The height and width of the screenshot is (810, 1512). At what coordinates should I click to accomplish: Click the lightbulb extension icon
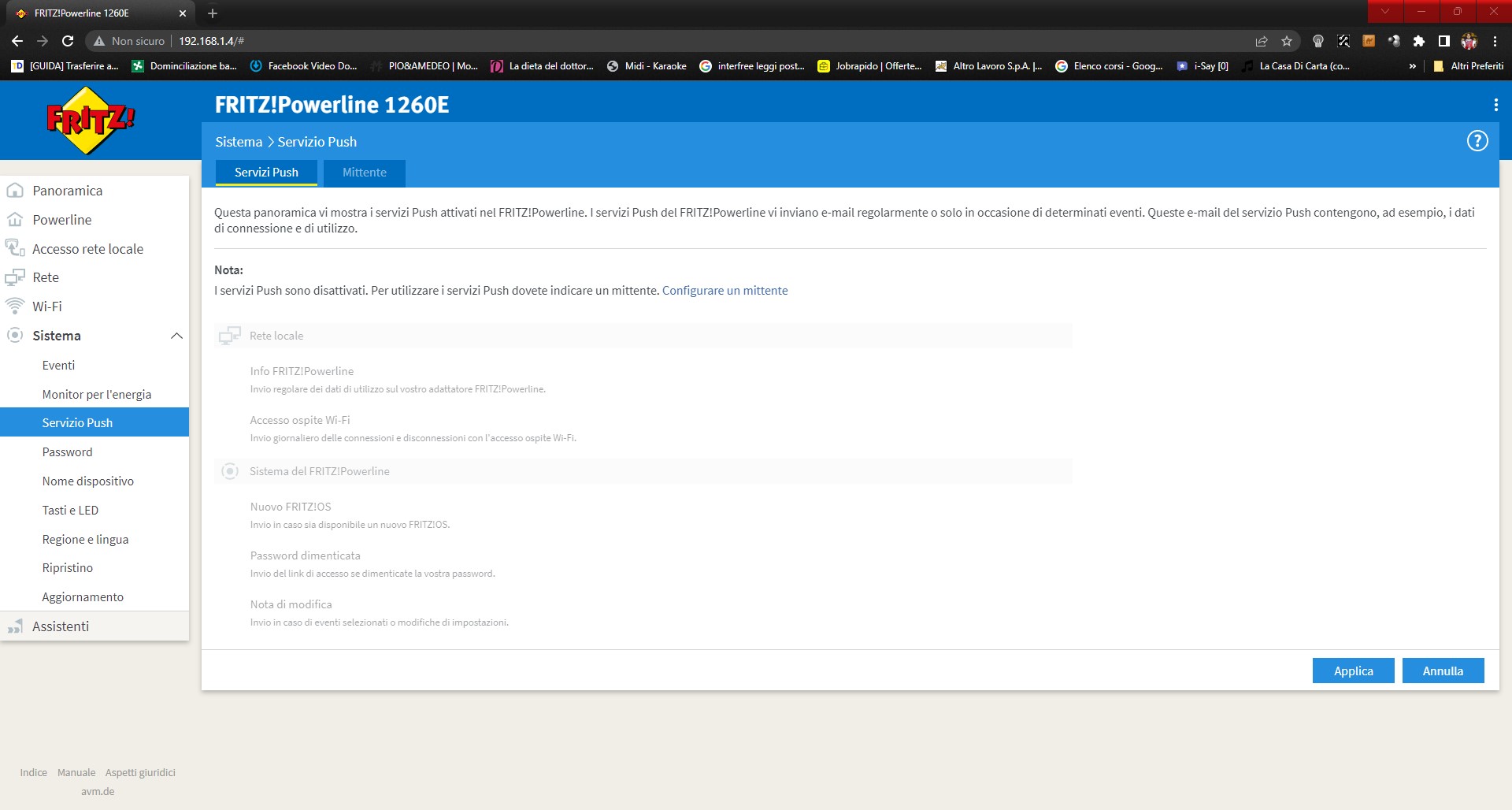[x=1318, y=41]
